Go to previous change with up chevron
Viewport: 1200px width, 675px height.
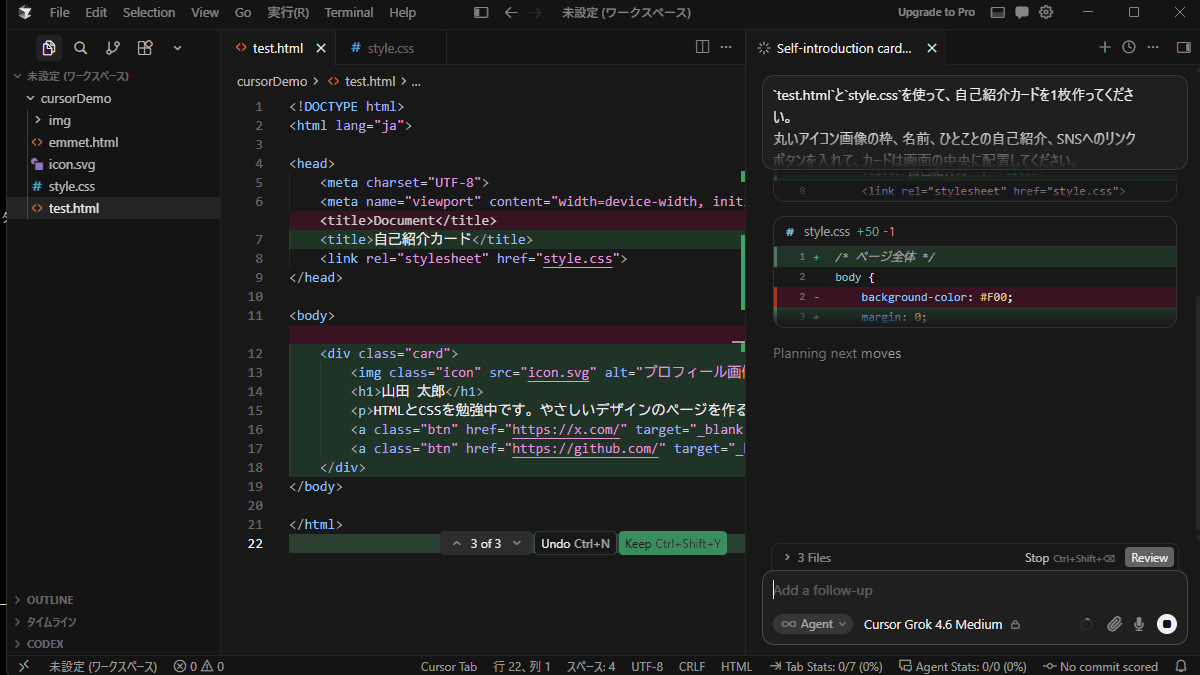click(457, 544)
